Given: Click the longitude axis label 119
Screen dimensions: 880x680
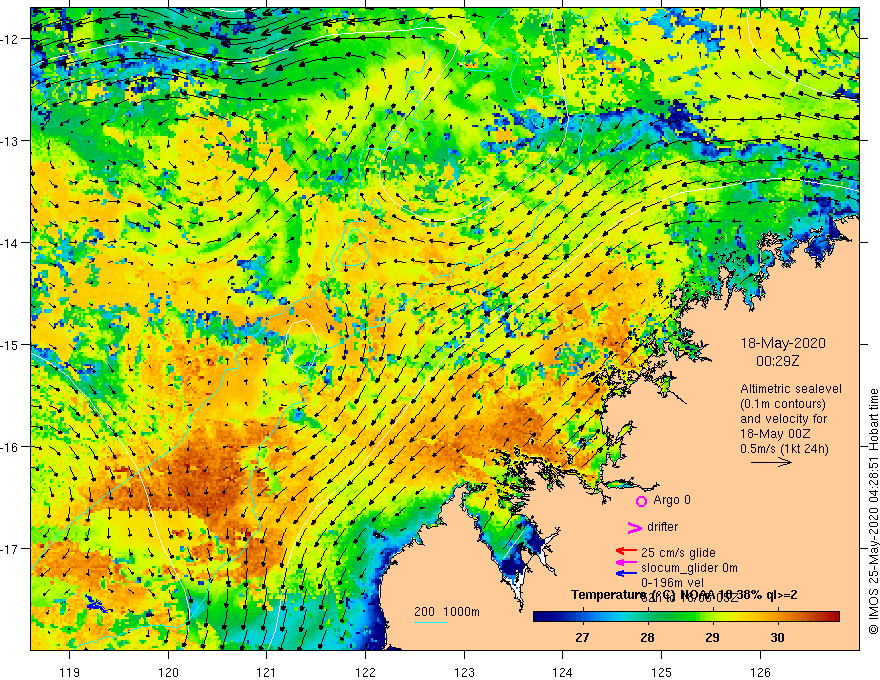Looking at the screenshot, I should (70, 672).
